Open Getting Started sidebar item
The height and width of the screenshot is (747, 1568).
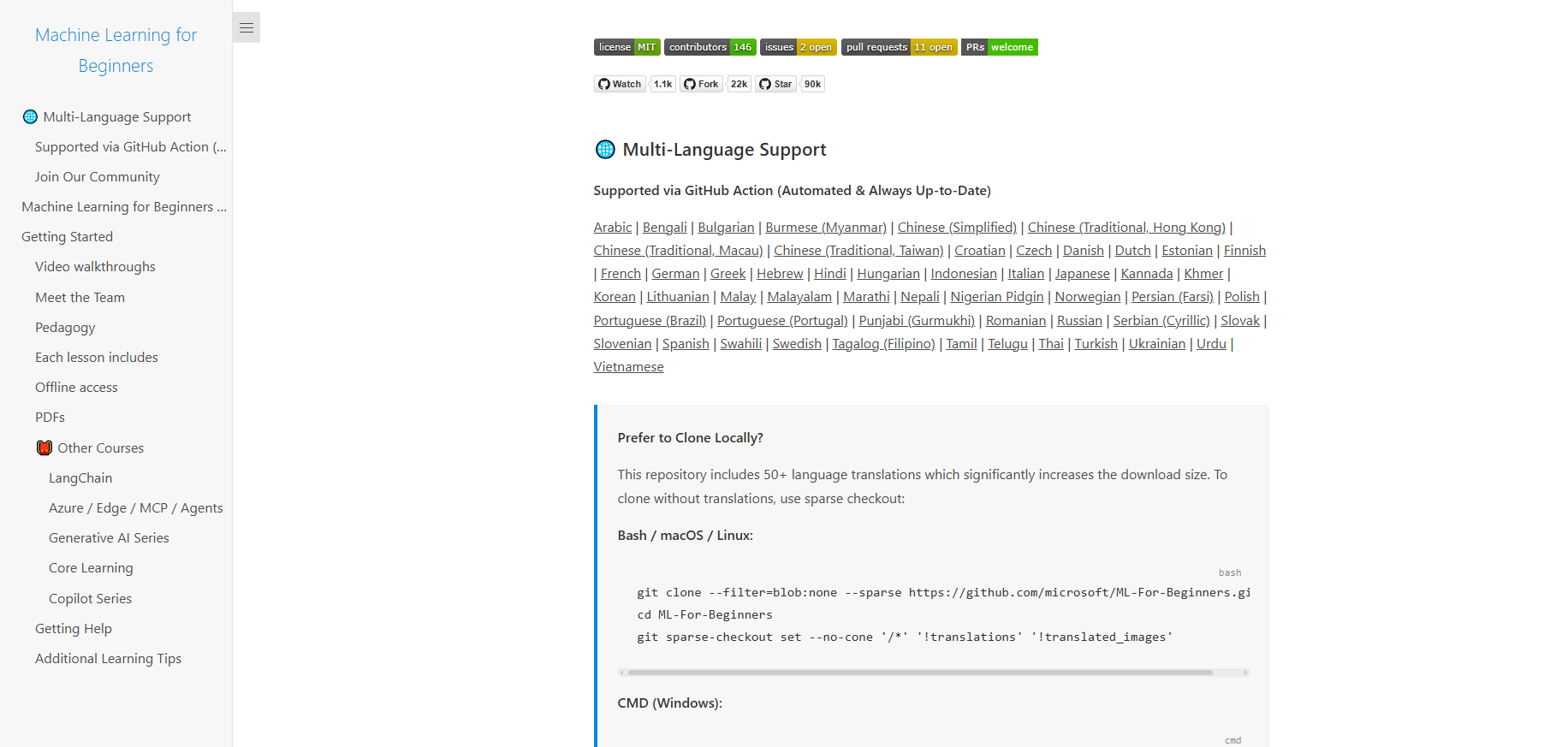pos(68,237)
